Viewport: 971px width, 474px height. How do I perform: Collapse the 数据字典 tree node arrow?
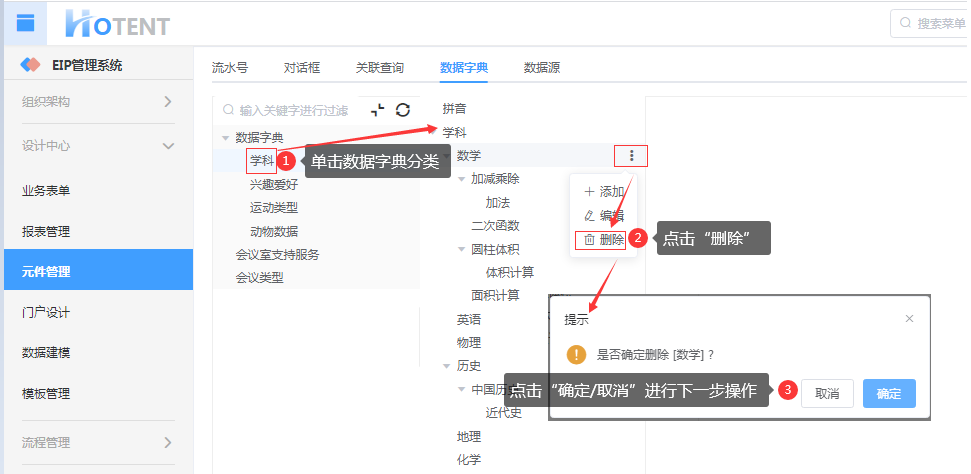[225, 138]
